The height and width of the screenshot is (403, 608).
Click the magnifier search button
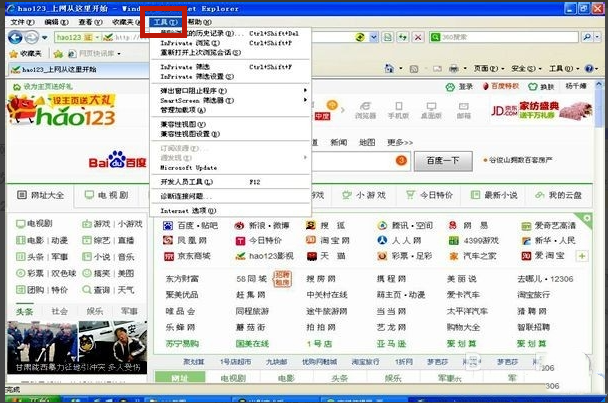pyautogui.click(x=587, y=37)
